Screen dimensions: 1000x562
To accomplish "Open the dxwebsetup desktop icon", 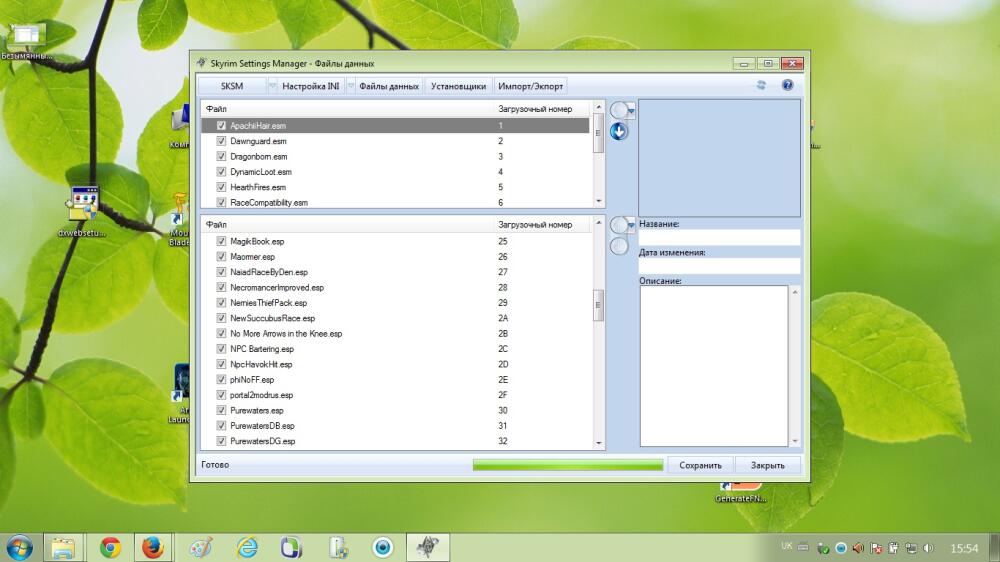I will point(83,212).
